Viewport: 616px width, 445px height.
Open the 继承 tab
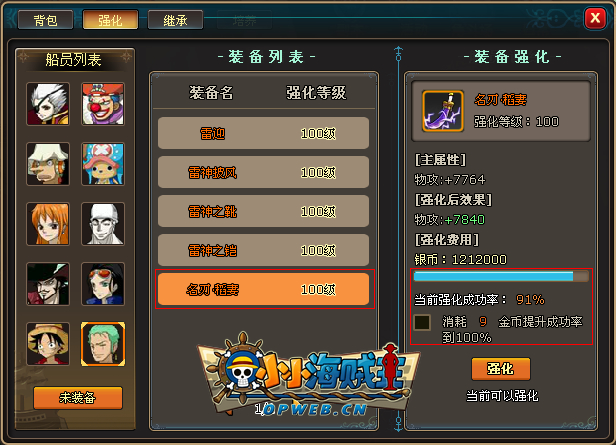coord(175,20)
